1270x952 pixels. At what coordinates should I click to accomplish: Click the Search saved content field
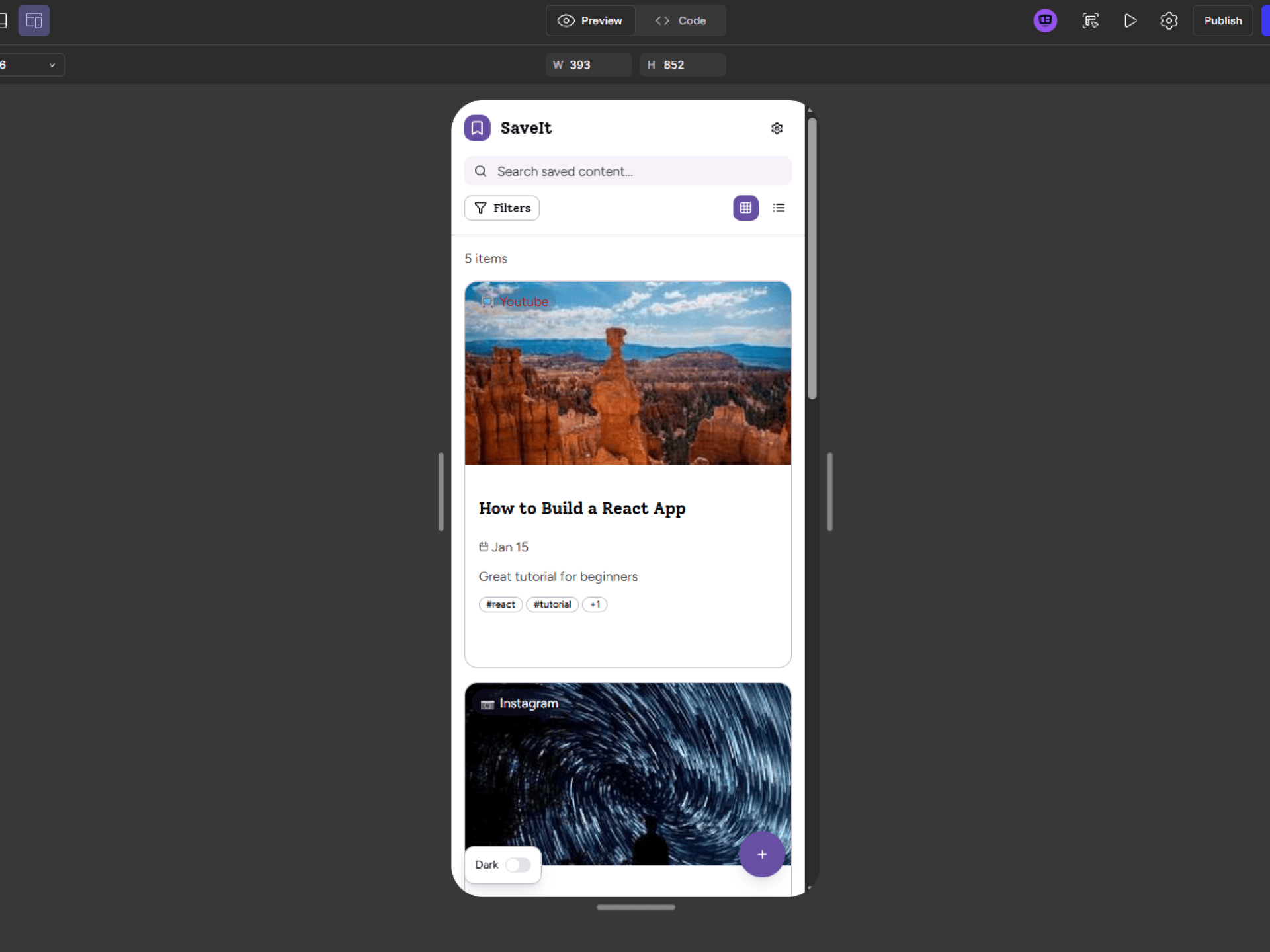[x=628, y=171]
